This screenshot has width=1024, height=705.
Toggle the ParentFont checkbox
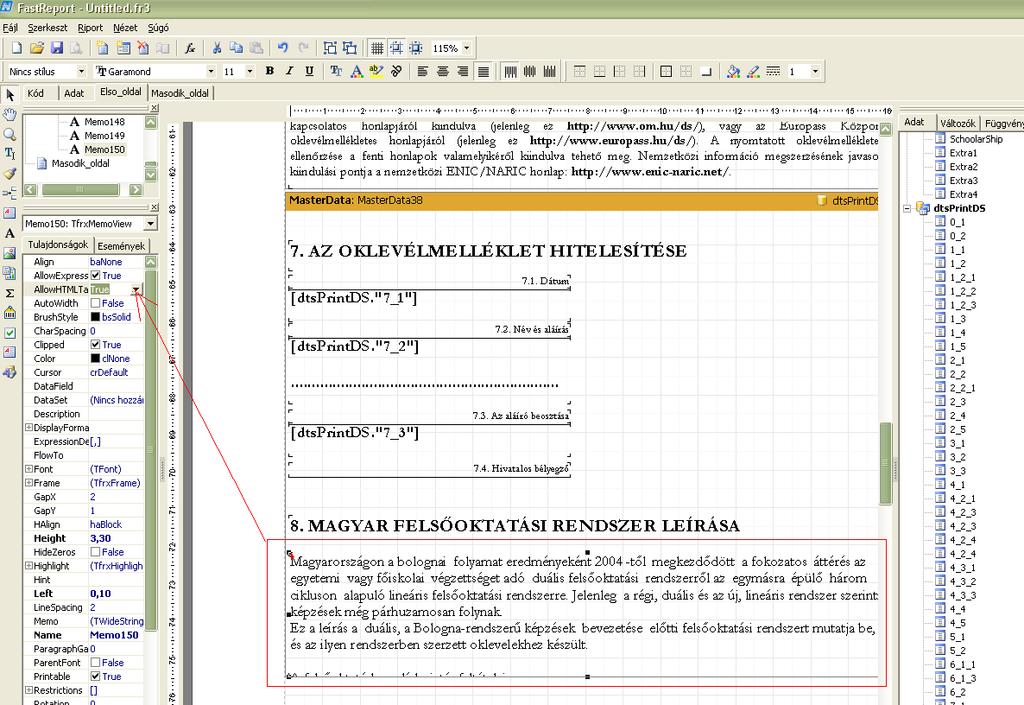[95, 663]
